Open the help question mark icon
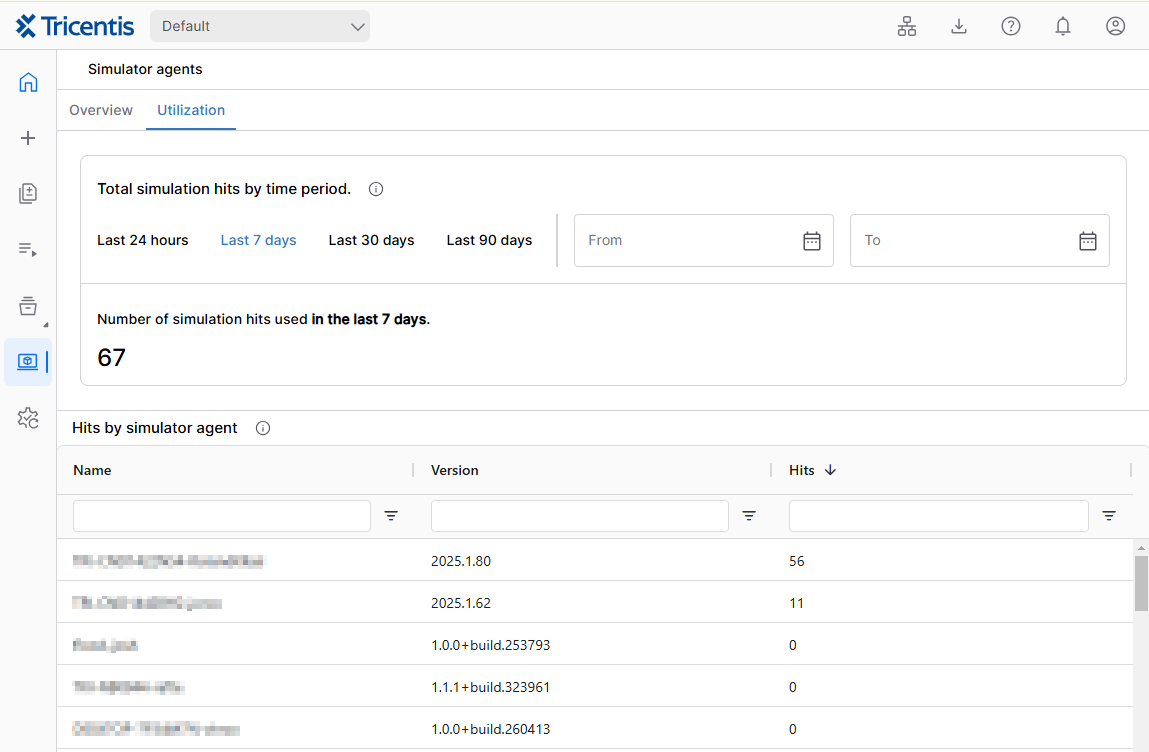The width and height of the screenshot is (1149, 752). [1011, 27]
